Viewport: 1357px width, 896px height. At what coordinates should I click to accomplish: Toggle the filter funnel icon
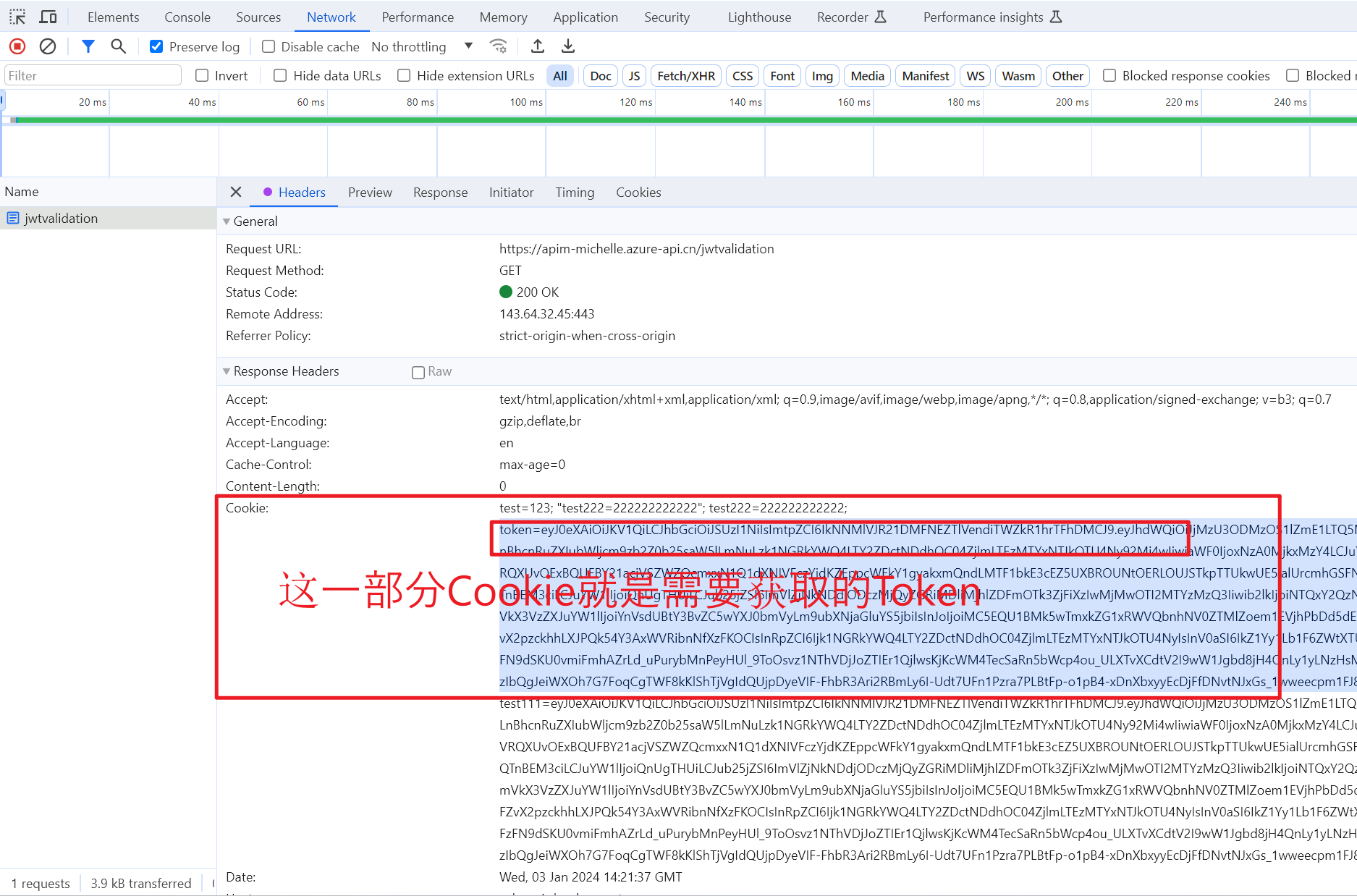coord(88,47)
